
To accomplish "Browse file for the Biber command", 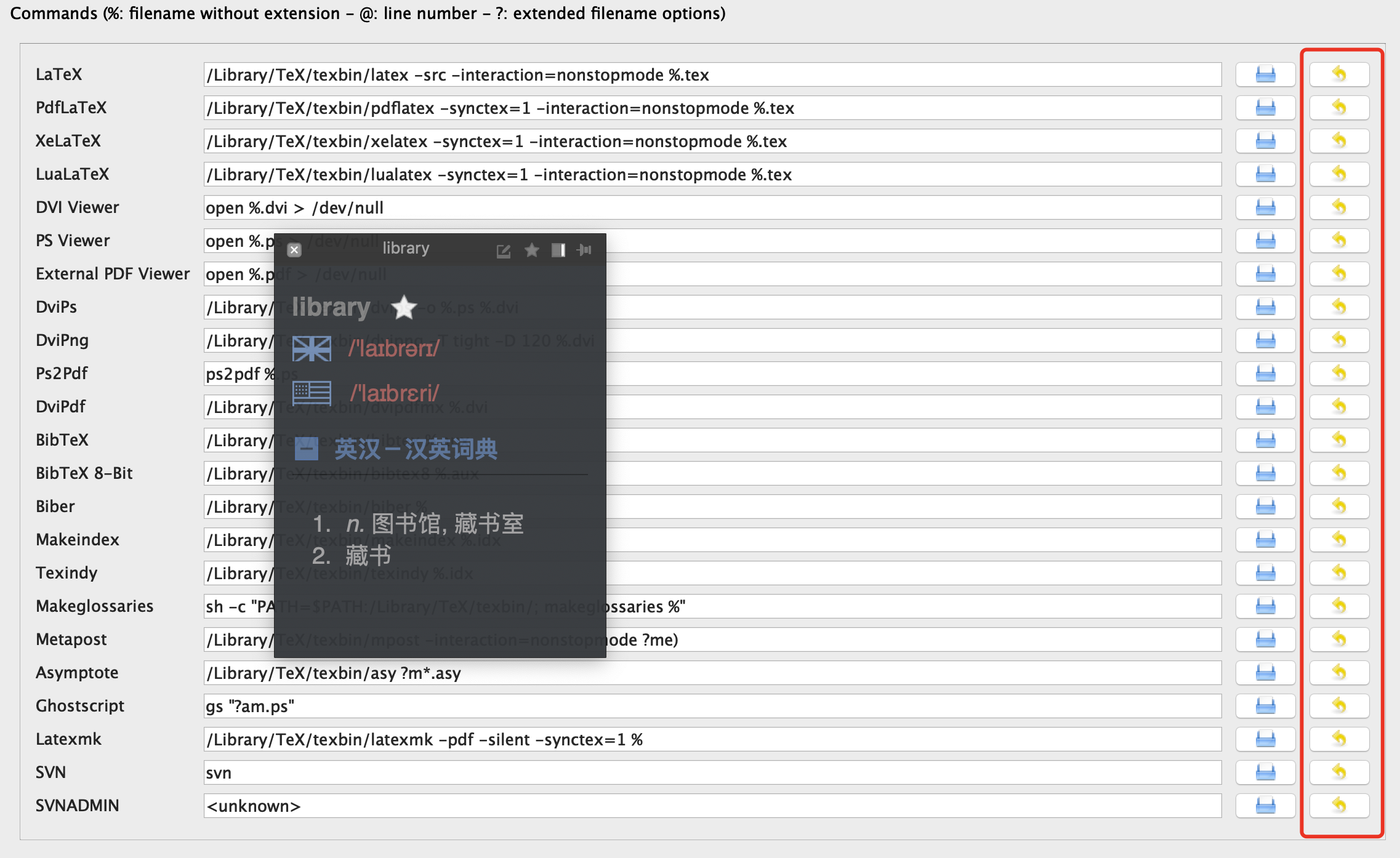I will [1265, 506].
